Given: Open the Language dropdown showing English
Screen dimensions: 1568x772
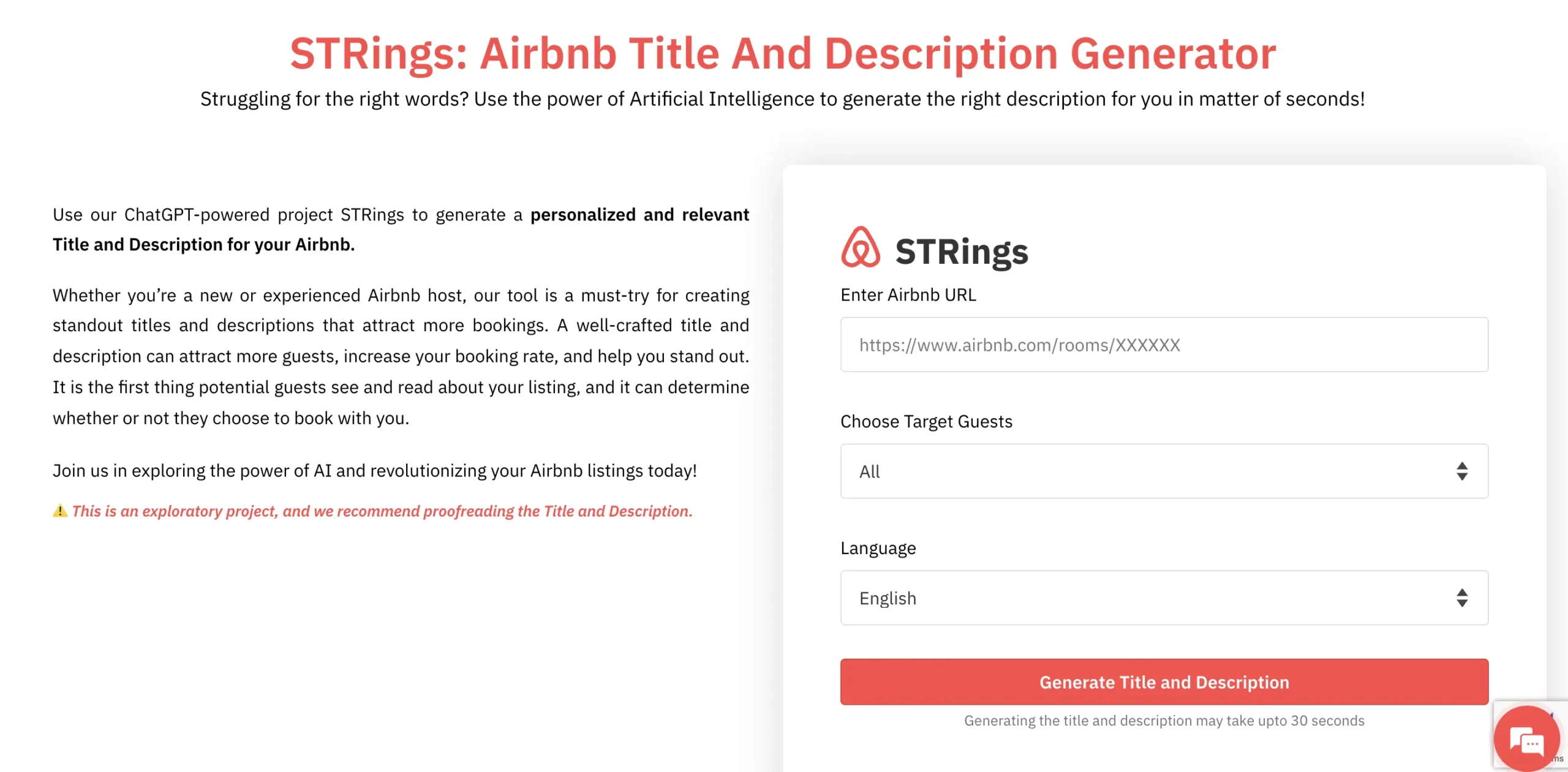Looking at the screenshot, I should (1151, 598).
